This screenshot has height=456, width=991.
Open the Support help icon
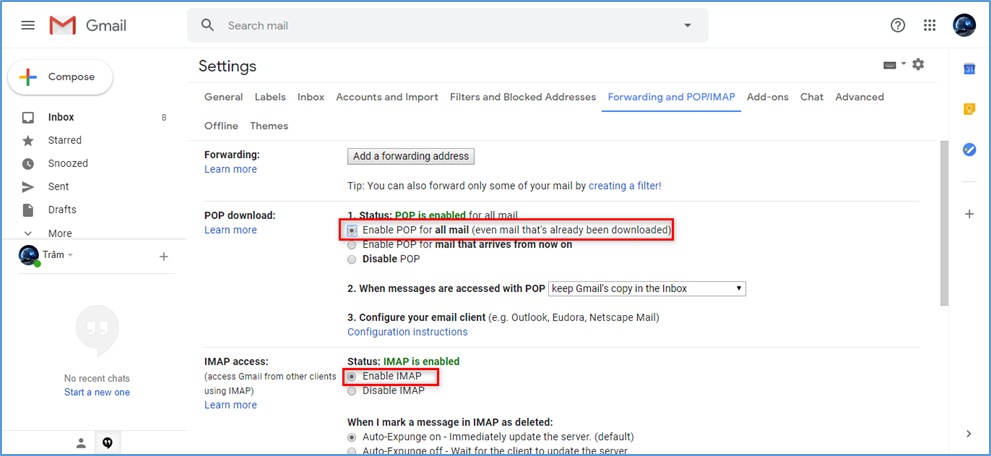point(897,25)
